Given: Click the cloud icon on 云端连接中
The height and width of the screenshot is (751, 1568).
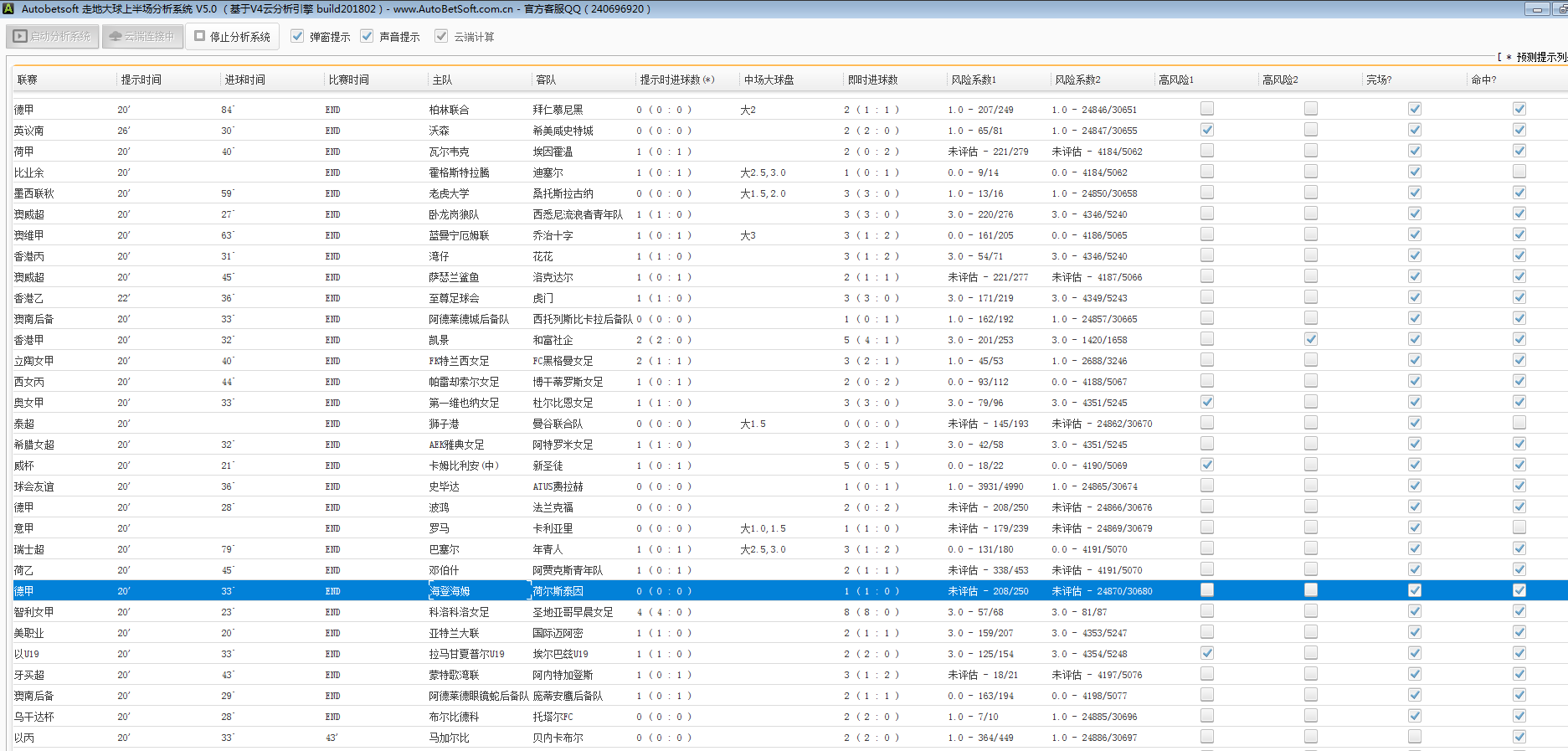Looking at the screenshot, I should tap(116, 37).
